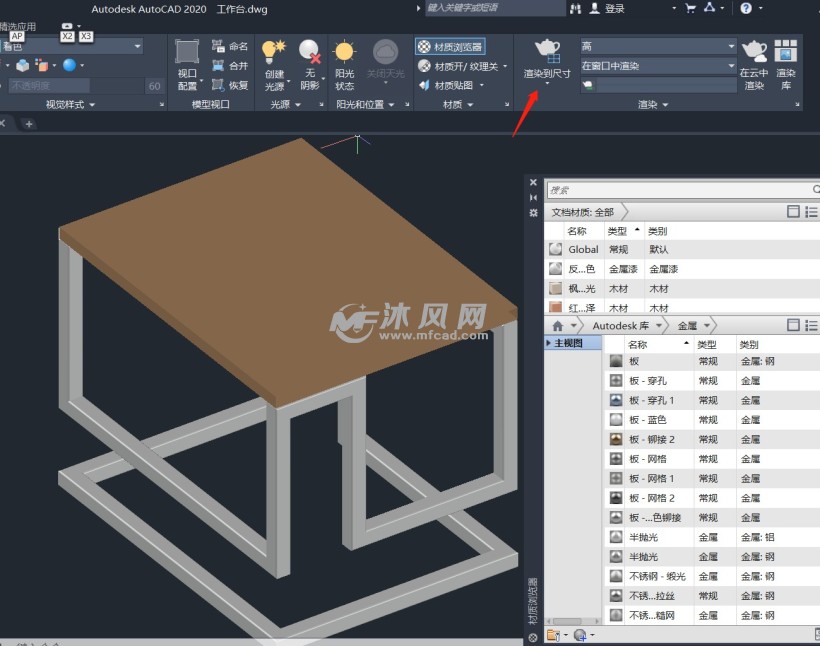This screenshot has width=820, height=646.
Task: Click the 名称 column header in 文档材质
Action: point(577,231)
